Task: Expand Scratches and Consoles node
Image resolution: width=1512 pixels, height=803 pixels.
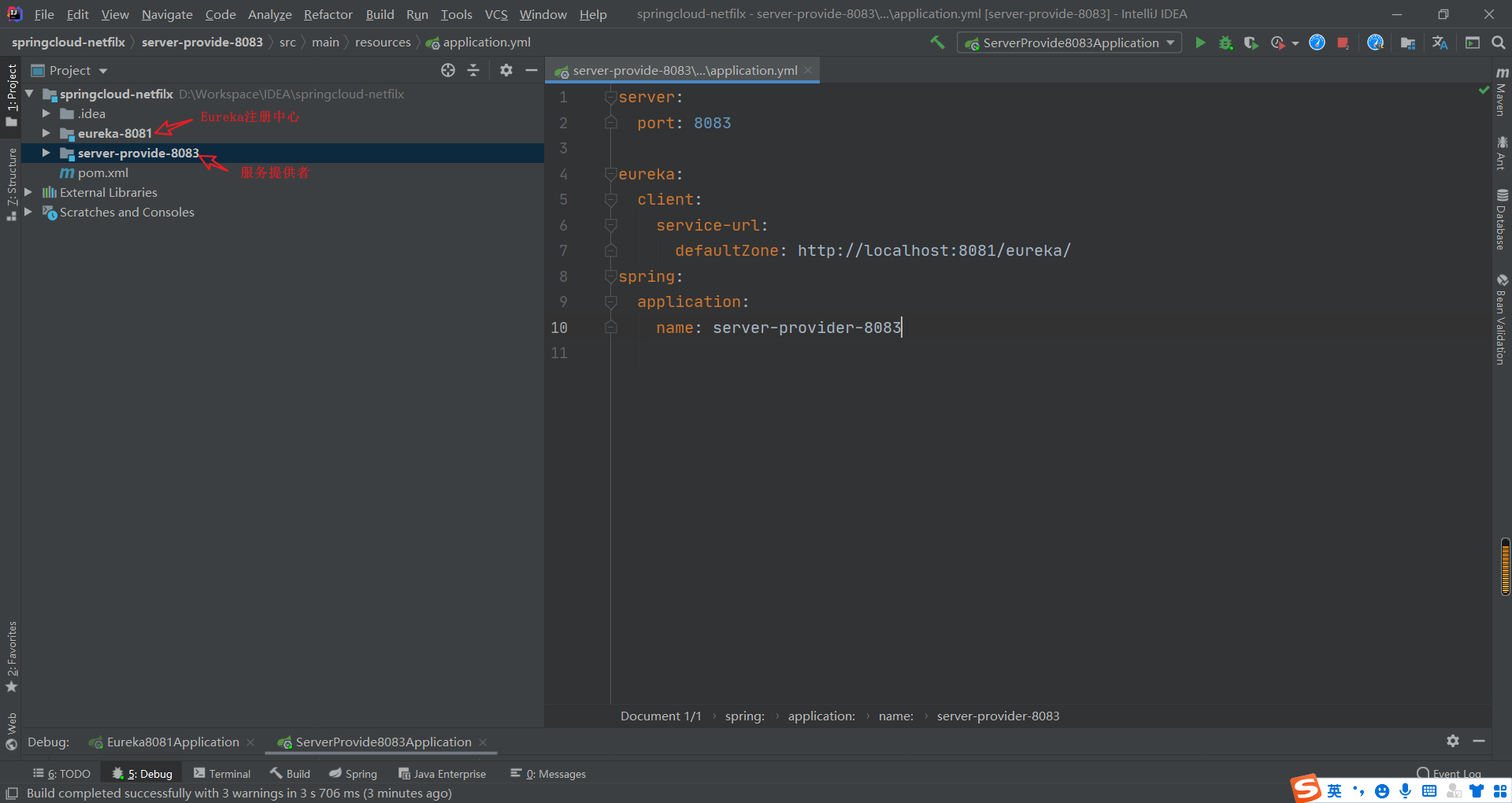Action: point(29,212)
